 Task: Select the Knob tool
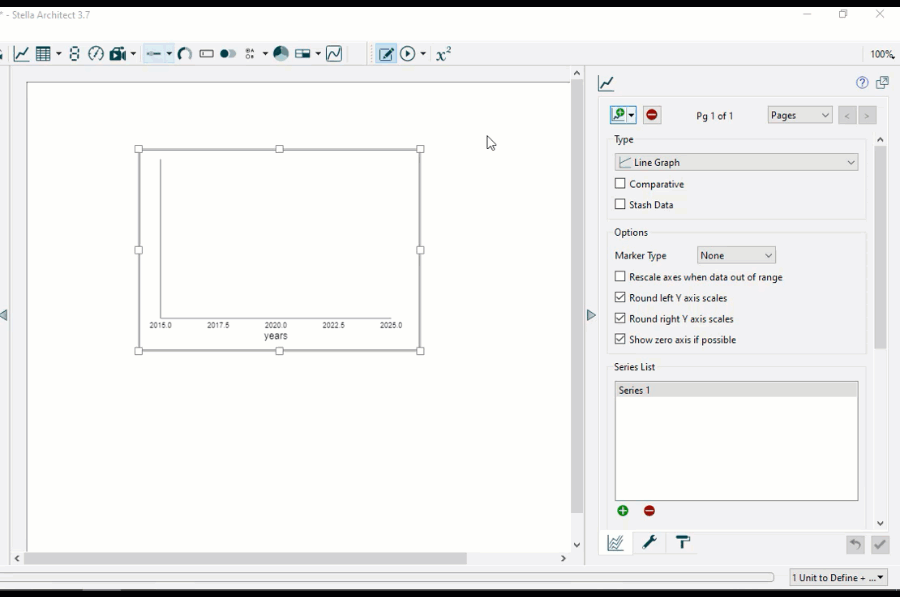[185, 54]
